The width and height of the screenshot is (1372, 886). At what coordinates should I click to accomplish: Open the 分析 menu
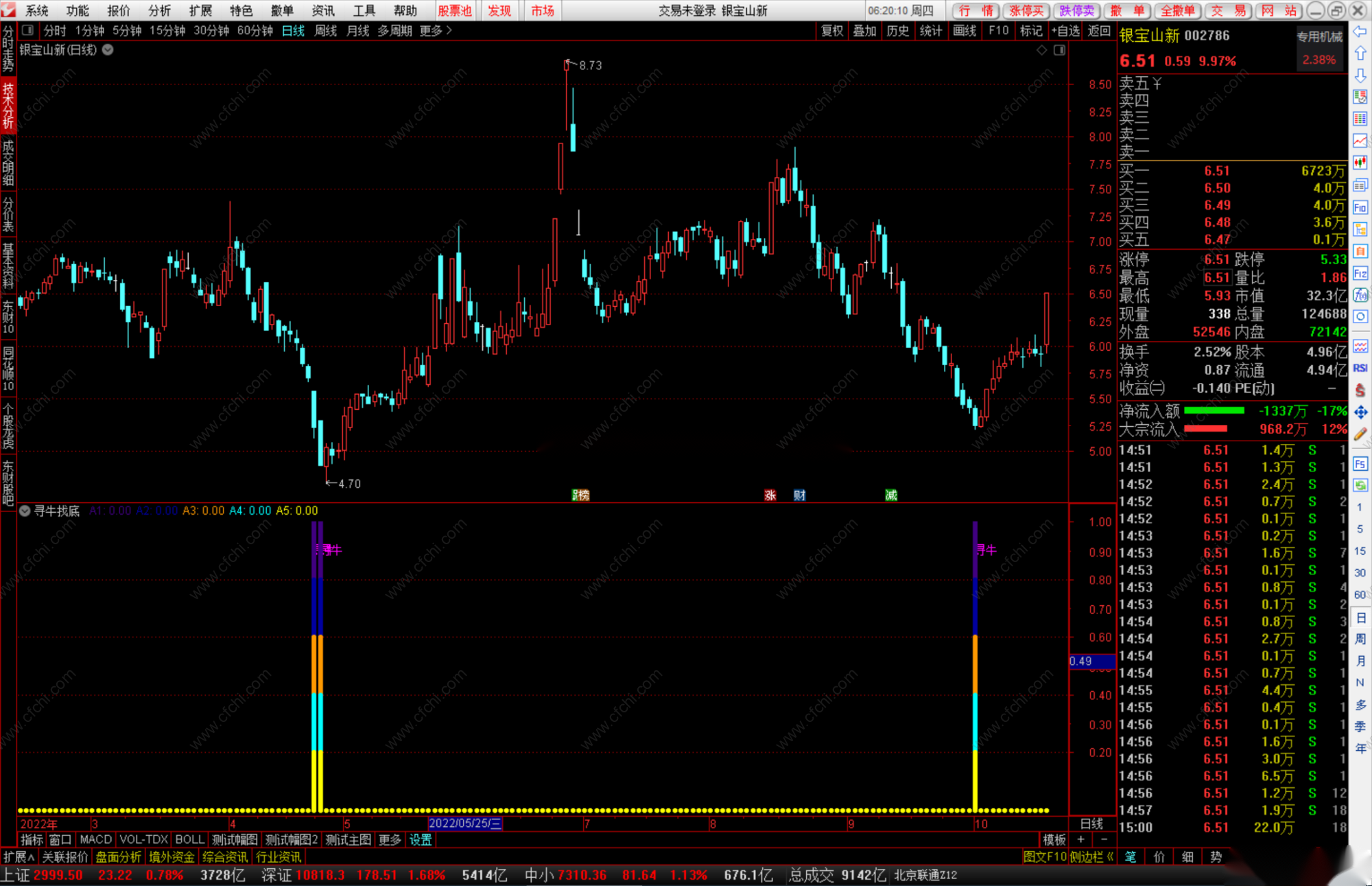pos(159,10)
